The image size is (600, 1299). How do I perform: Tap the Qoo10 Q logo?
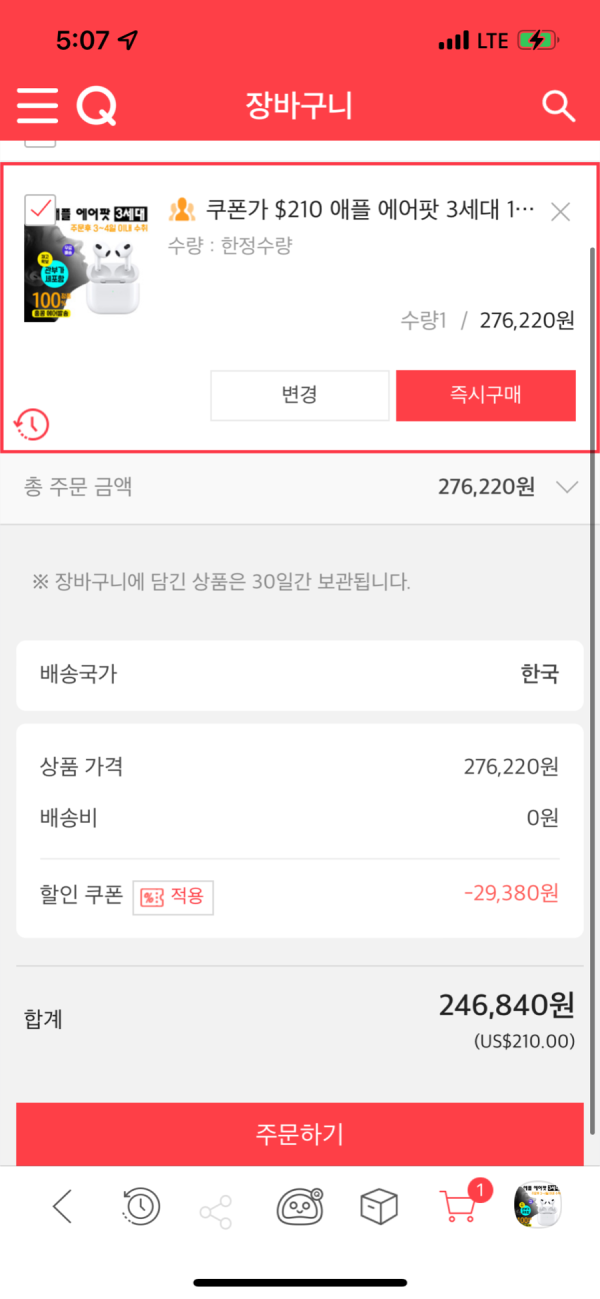click(x=97, y=105)
